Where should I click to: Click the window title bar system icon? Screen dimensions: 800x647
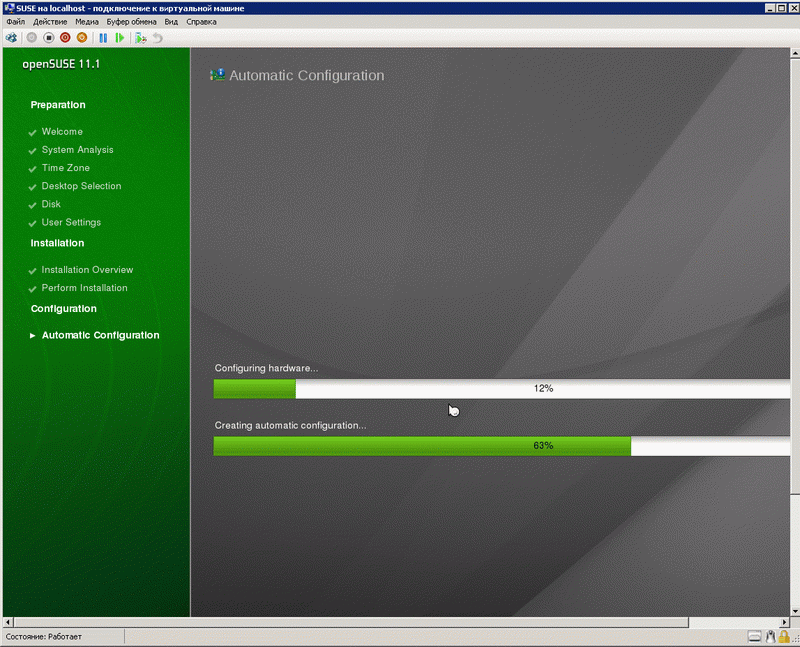tap(9, 8)
